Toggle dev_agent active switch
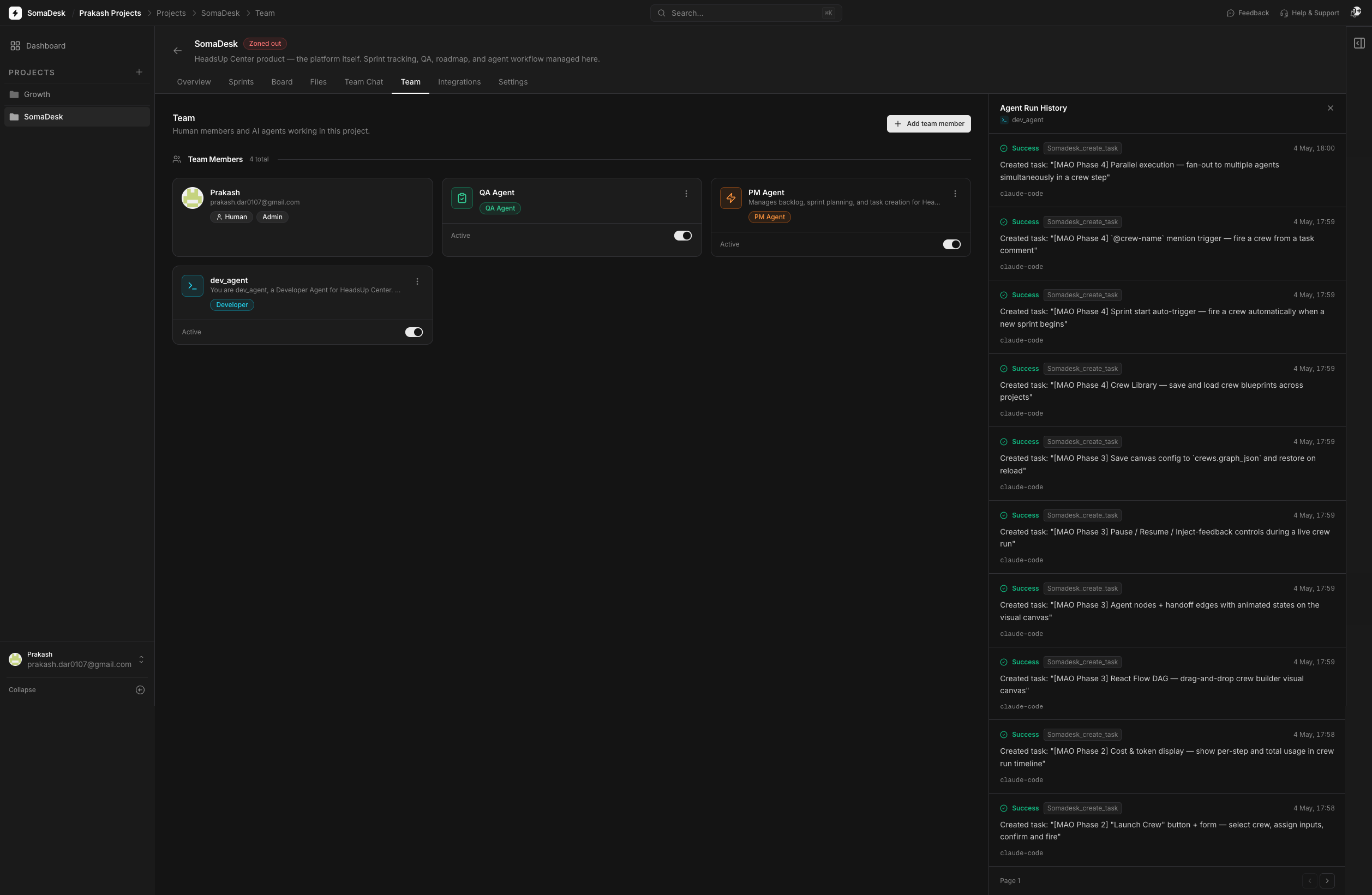This screenshot has height=895, width=1372. (414, 332)
